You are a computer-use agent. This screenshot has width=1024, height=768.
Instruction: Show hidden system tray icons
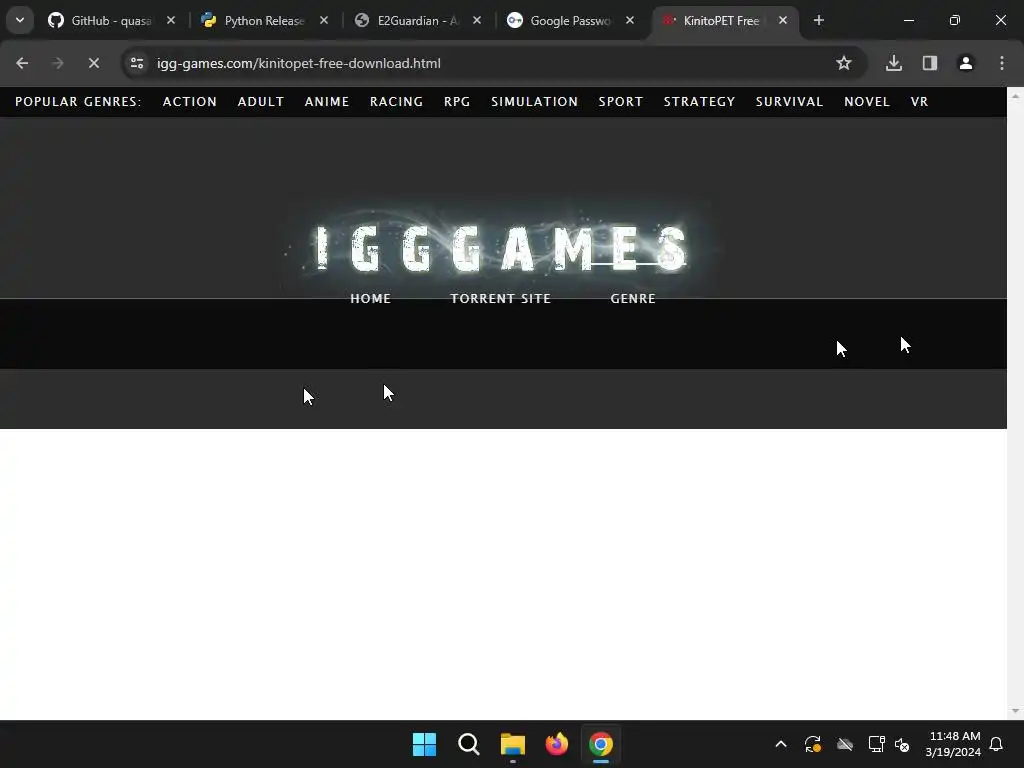781,744
